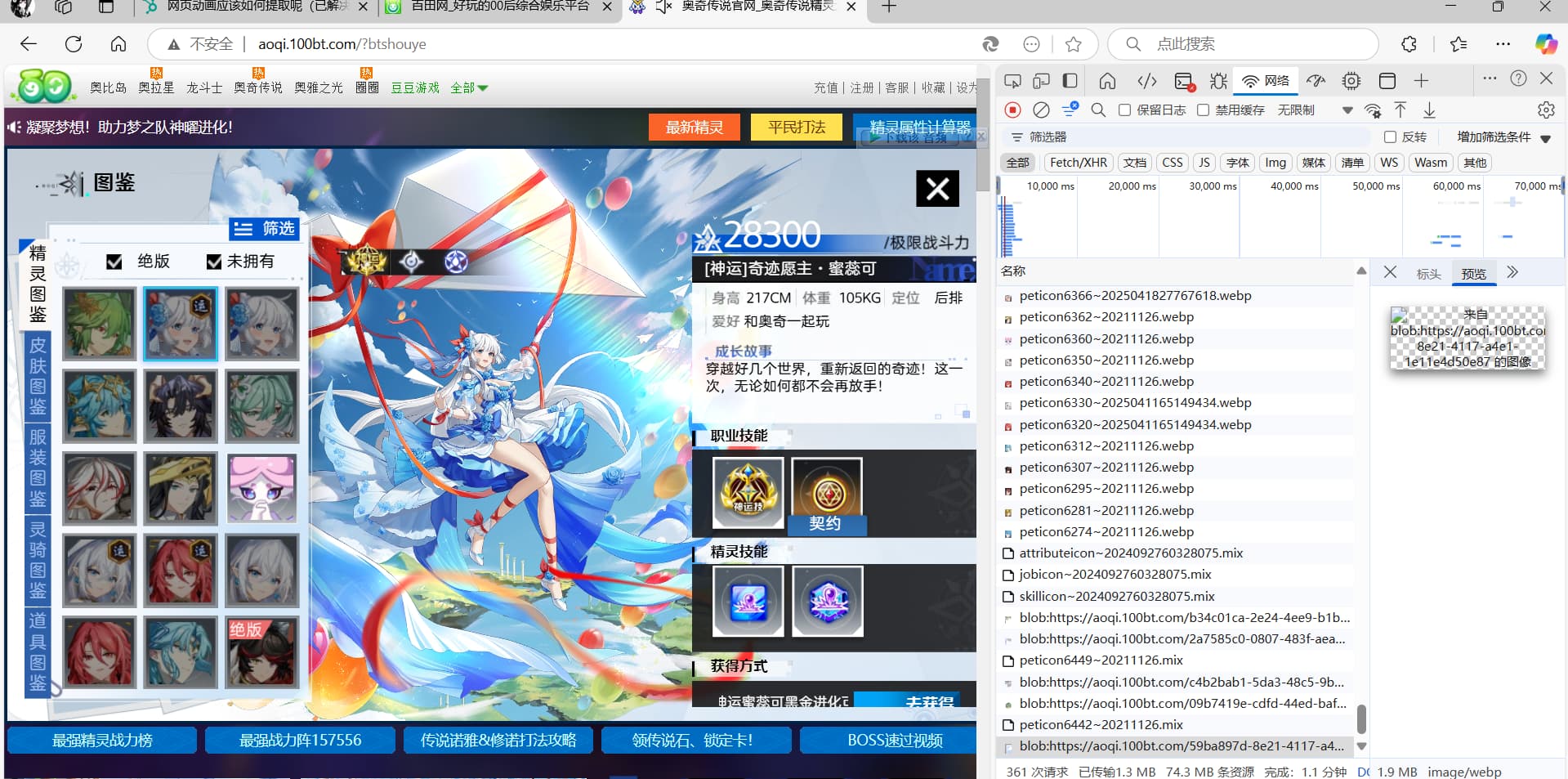Click the request list scrollbar down arrow
Screen dimensions: 1568x779
pos(1361,745)
